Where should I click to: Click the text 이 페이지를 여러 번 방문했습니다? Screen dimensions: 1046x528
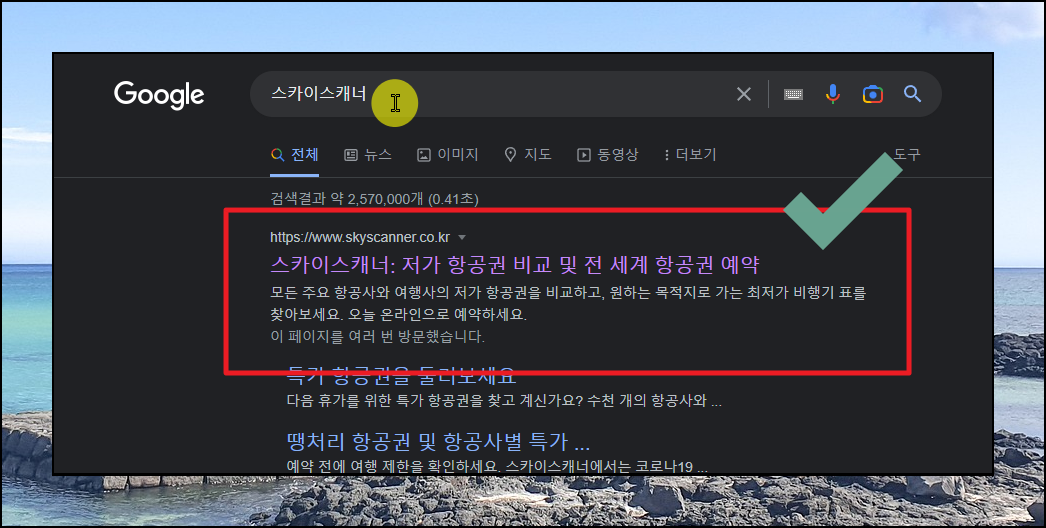(x=378, y=336)
